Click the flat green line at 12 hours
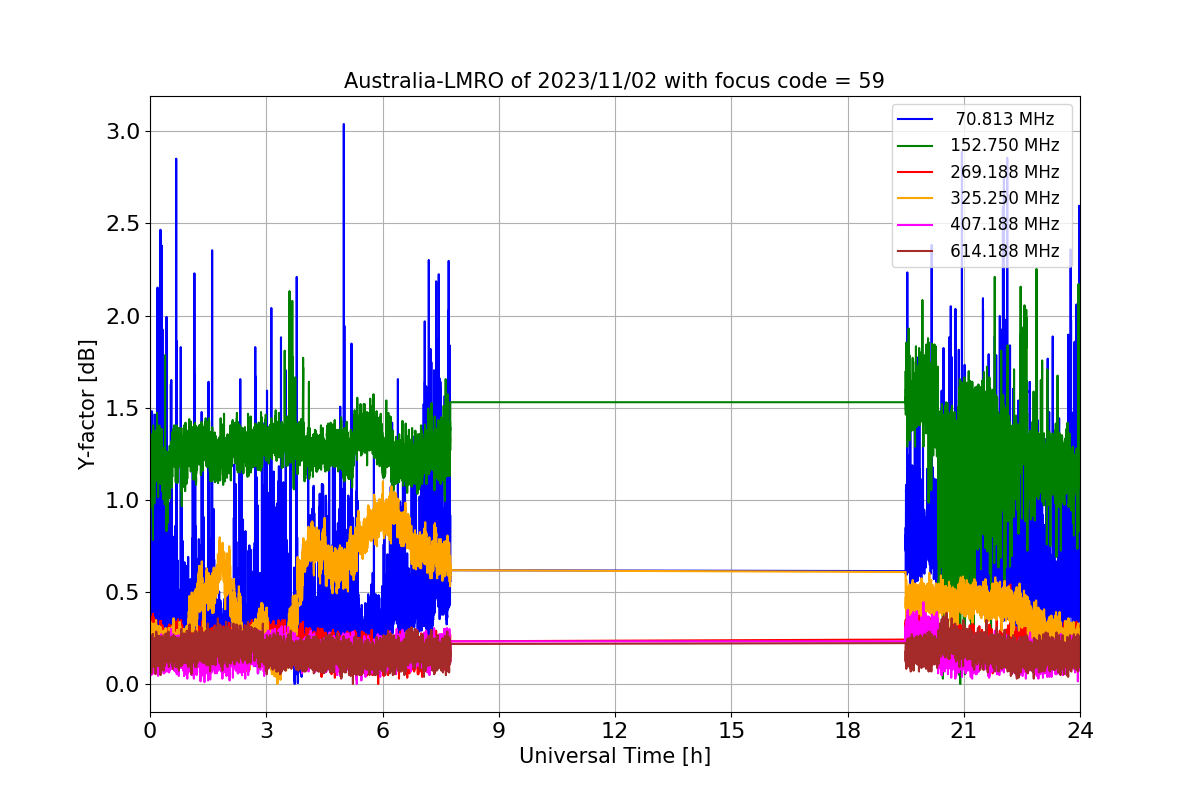 [x=615, y=402]
